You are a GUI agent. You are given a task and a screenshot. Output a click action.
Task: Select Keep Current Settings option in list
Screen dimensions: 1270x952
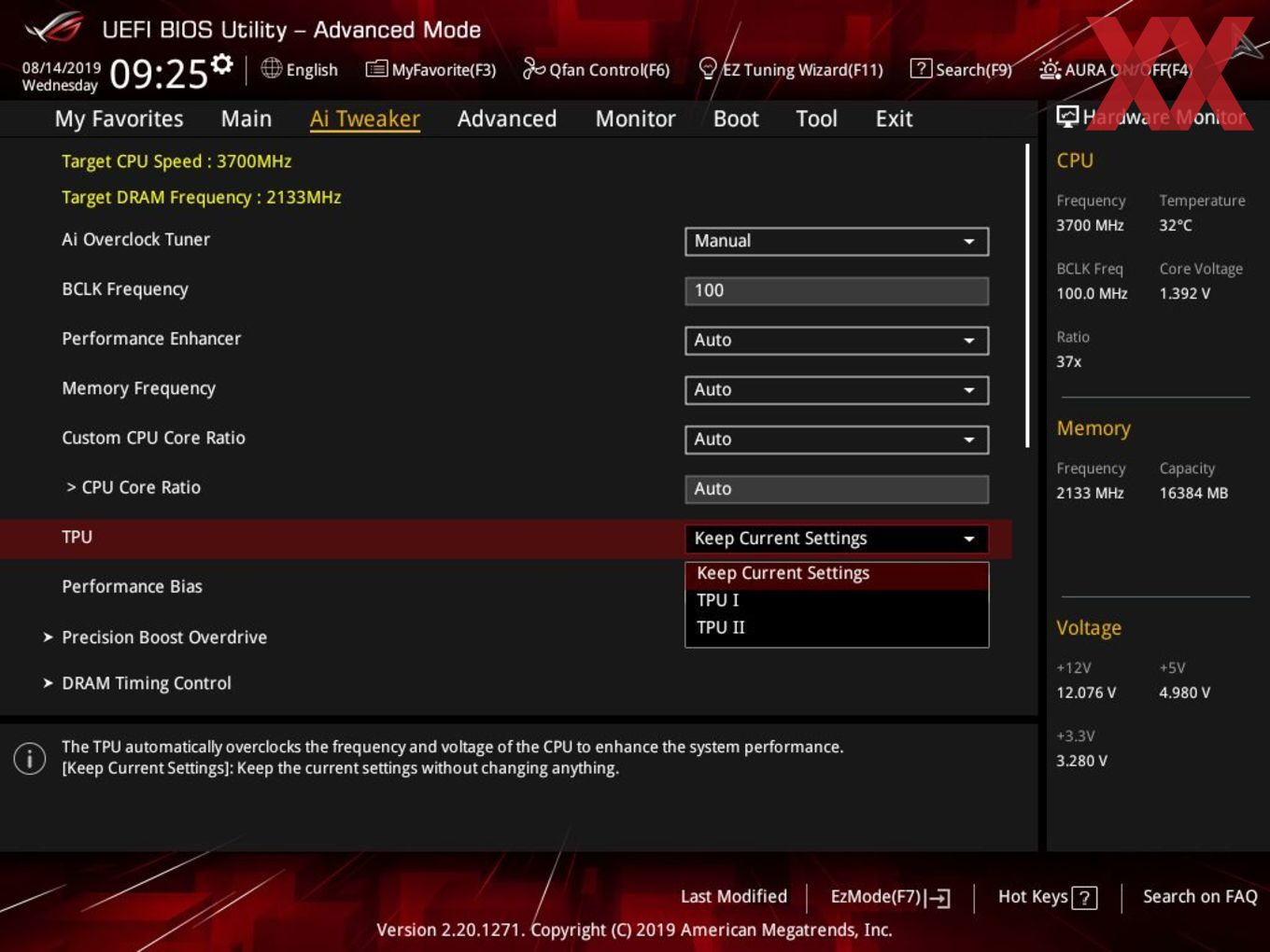[837, 574]
